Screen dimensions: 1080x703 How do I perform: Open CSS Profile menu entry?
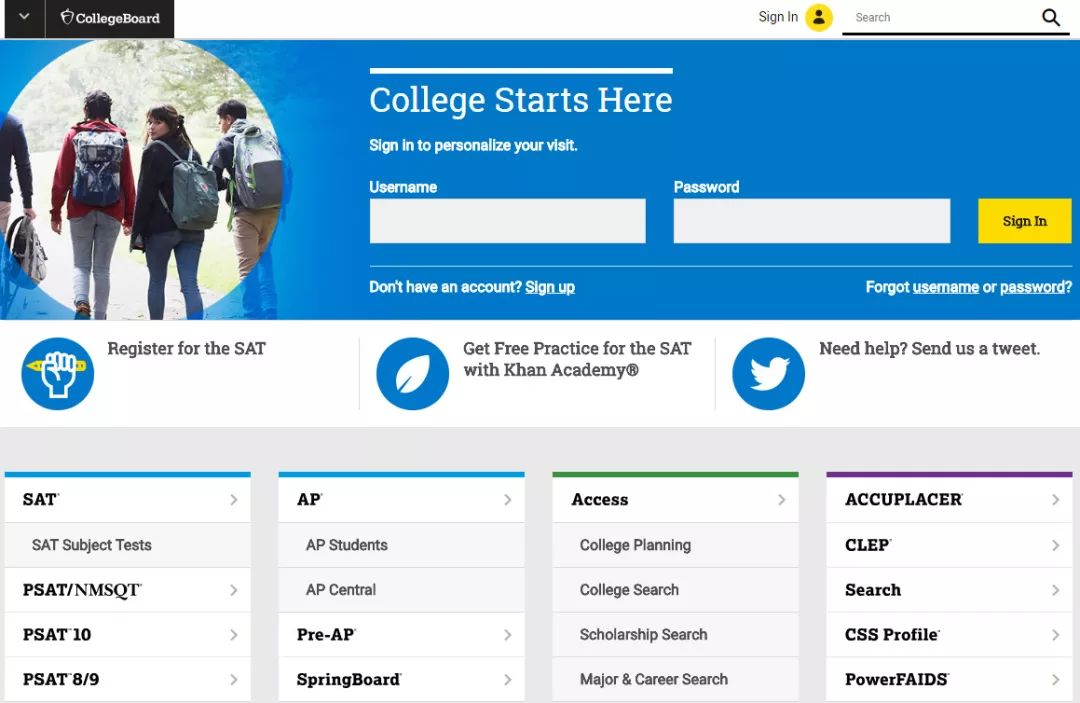click(x=949, y=635)
